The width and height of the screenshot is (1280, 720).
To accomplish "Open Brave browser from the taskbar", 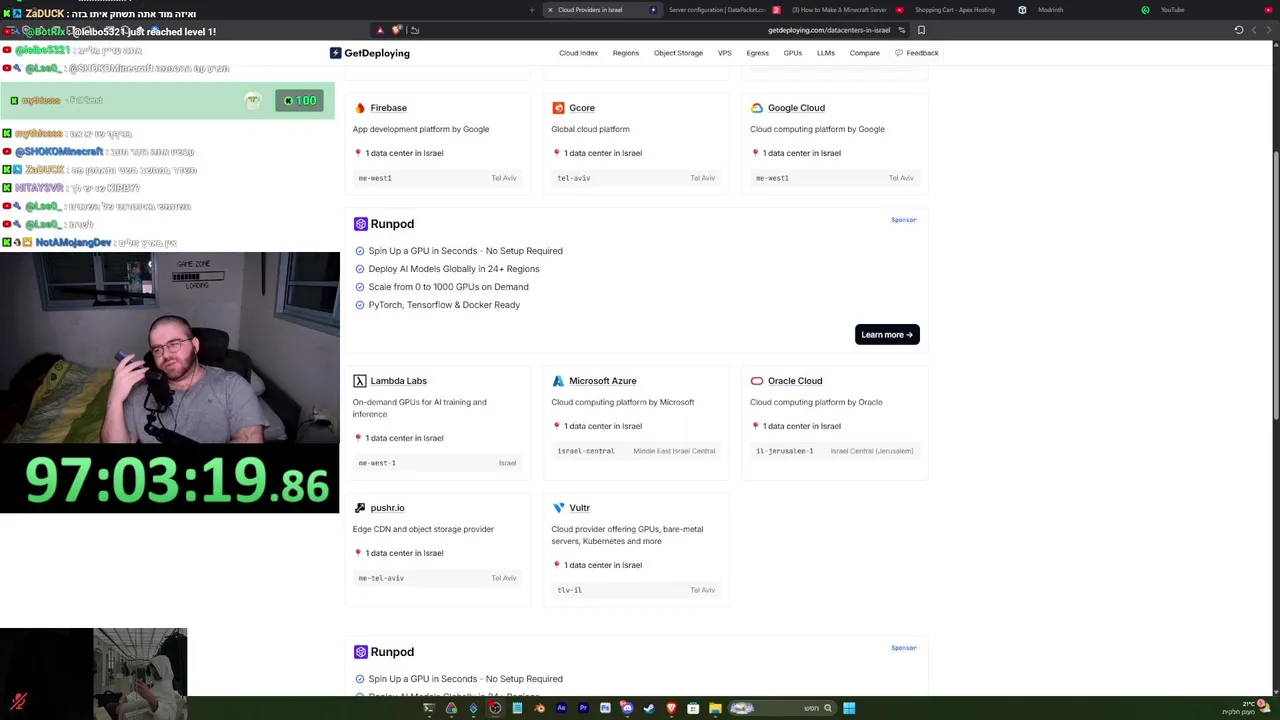I will point(671,708).
